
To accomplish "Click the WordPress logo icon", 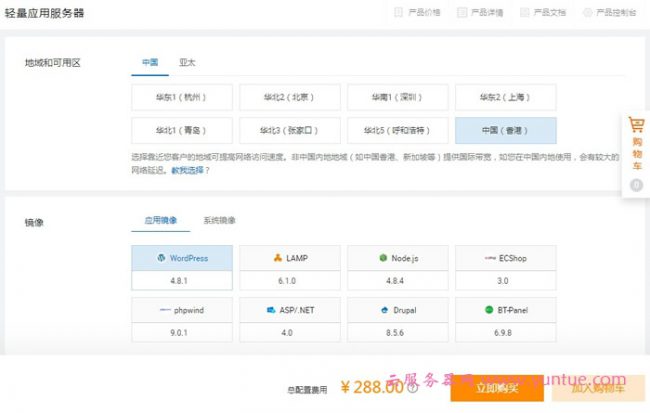I will coord(160,258).
